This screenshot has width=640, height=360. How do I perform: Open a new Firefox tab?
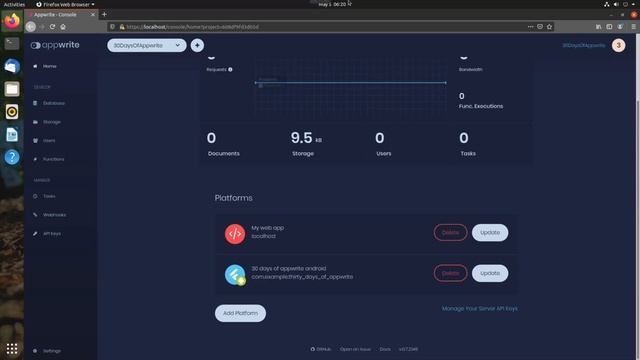(104, 14)
